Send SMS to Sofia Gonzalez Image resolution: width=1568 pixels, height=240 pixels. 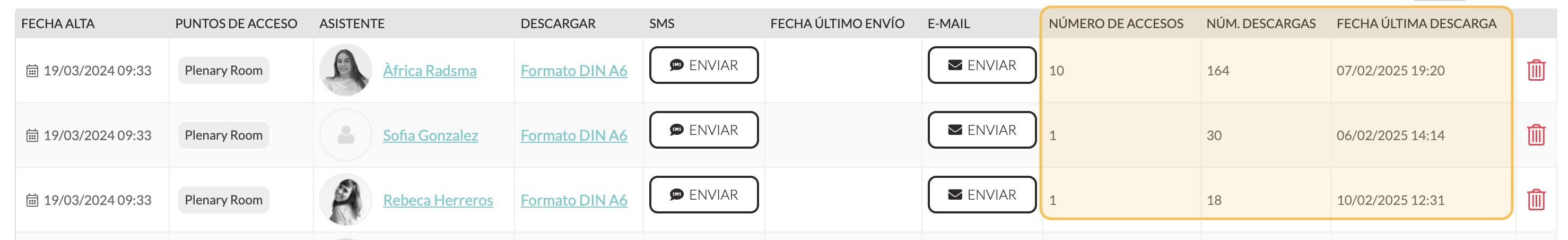point(704,130)
